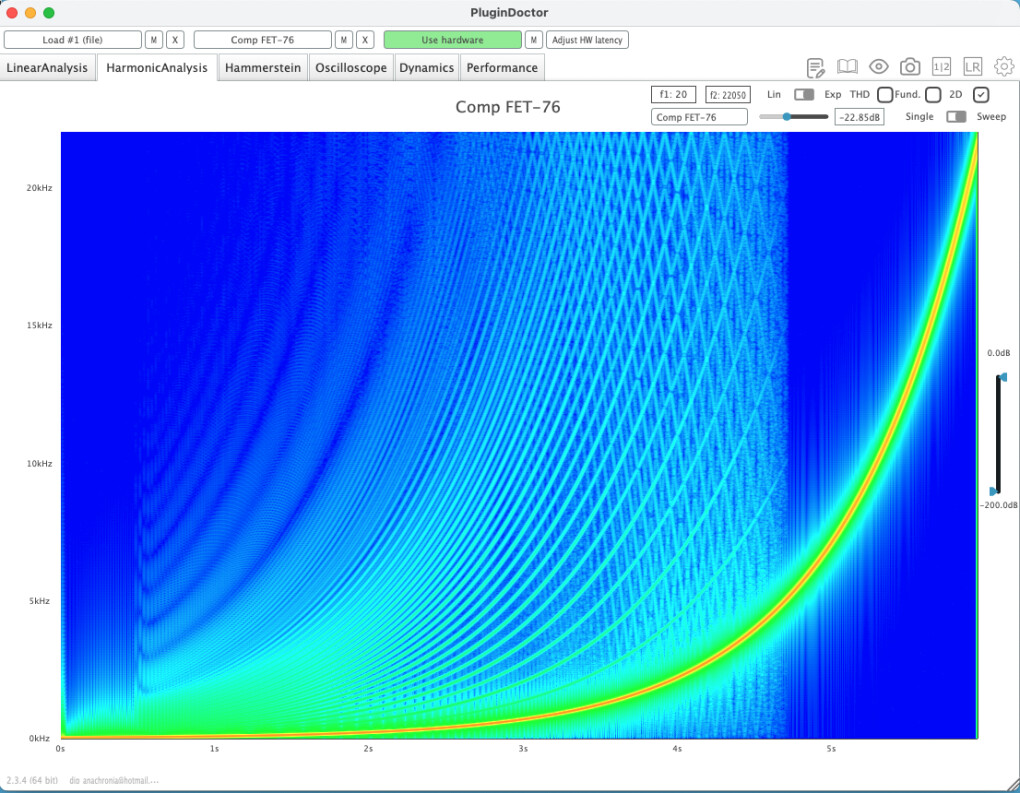The width and height of the screenshot is (1020, 793).
Task: Click the 1|2 comparison icon
Action: point(941,67)
